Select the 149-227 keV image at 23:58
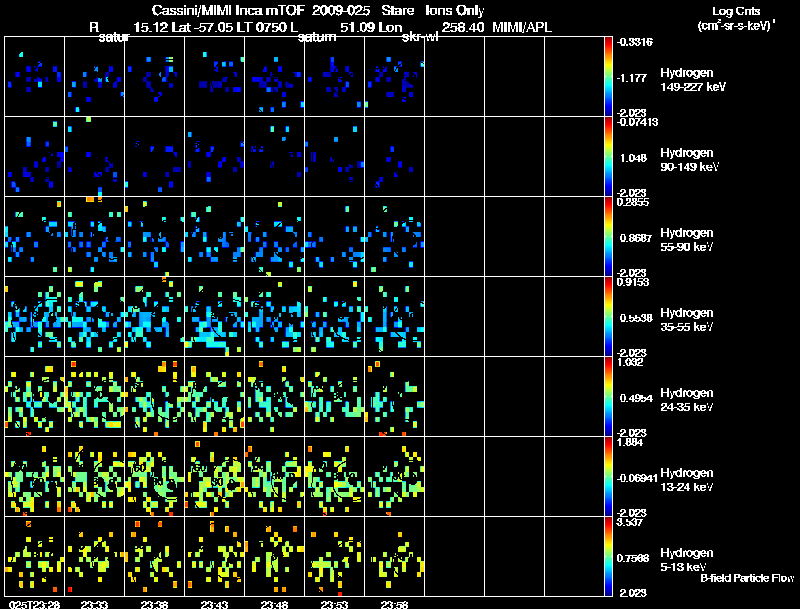Image resolution: width=800 pixels, height=609 pixels. [395, 77]
